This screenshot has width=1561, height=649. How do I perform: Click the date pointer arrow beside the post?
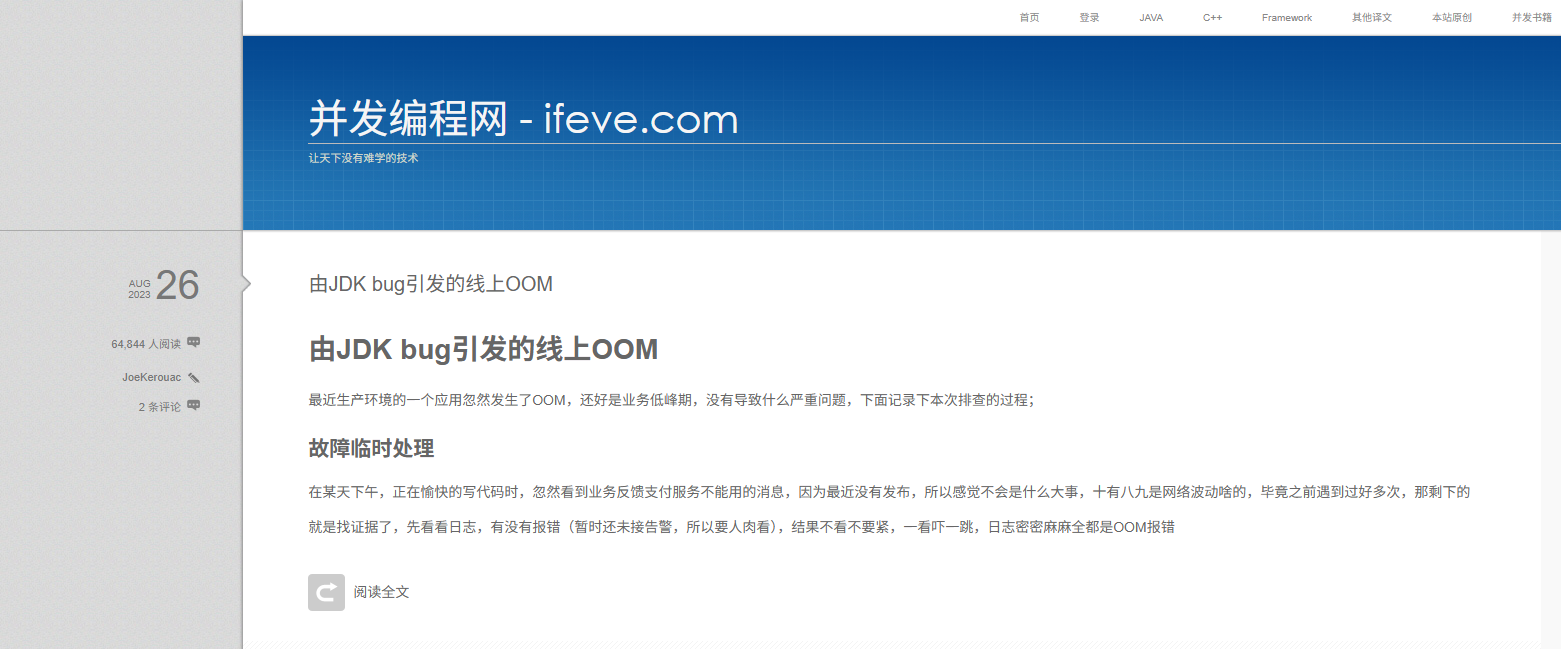[246, 284]
